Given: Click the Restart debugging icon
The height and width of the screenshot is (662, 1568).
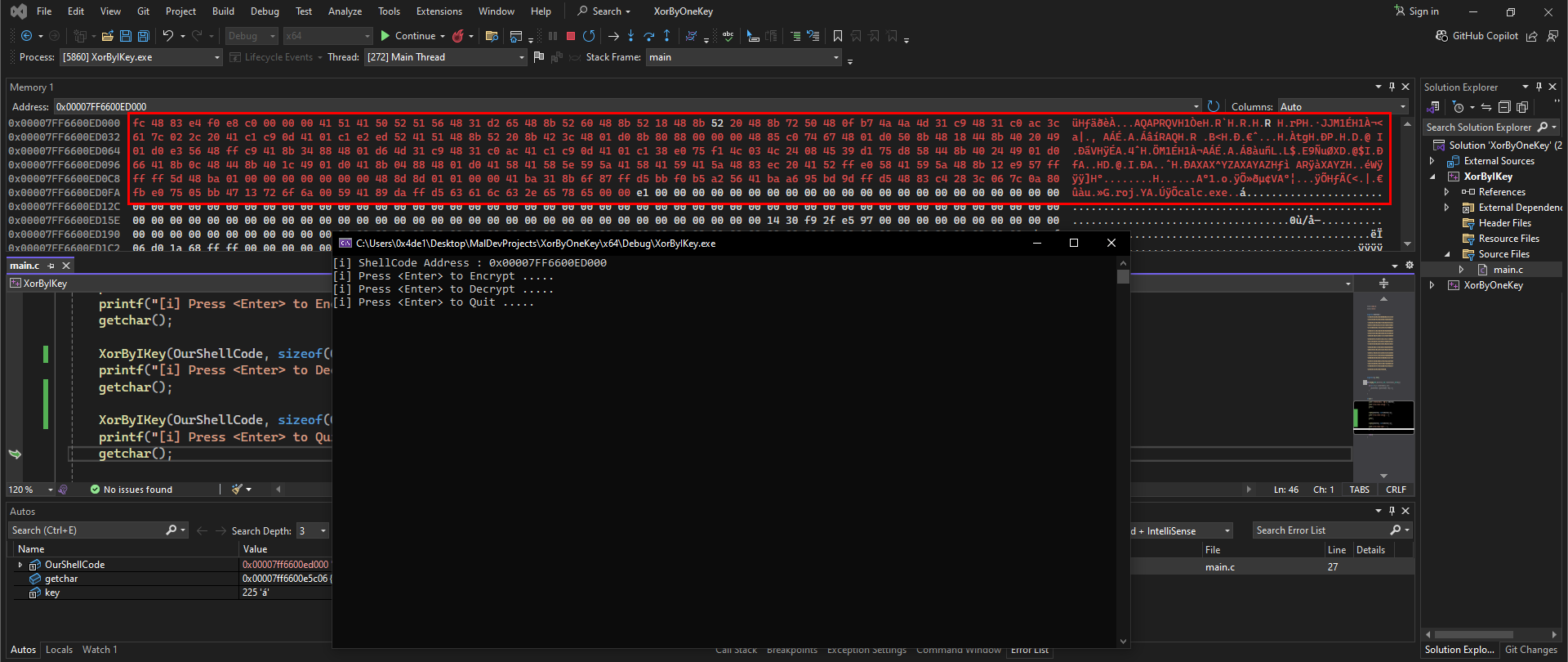Looking at the screenshot, I should [x=589, y=36].
